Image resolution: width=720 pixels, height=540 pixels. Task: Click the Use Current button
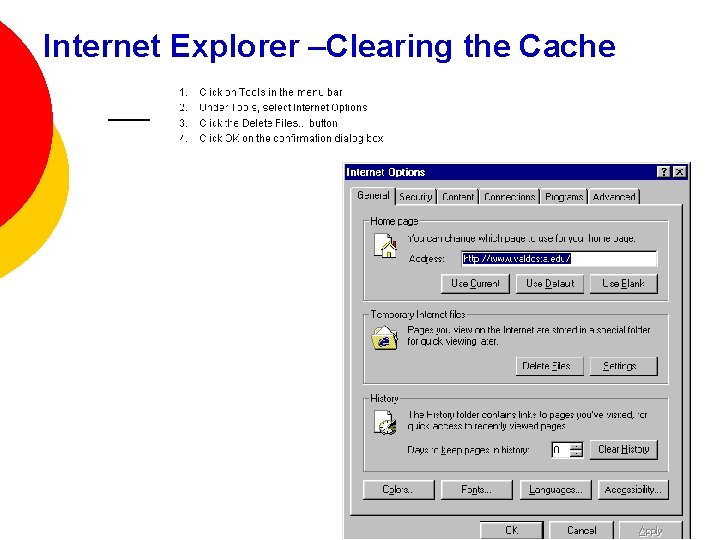(475, 283)
